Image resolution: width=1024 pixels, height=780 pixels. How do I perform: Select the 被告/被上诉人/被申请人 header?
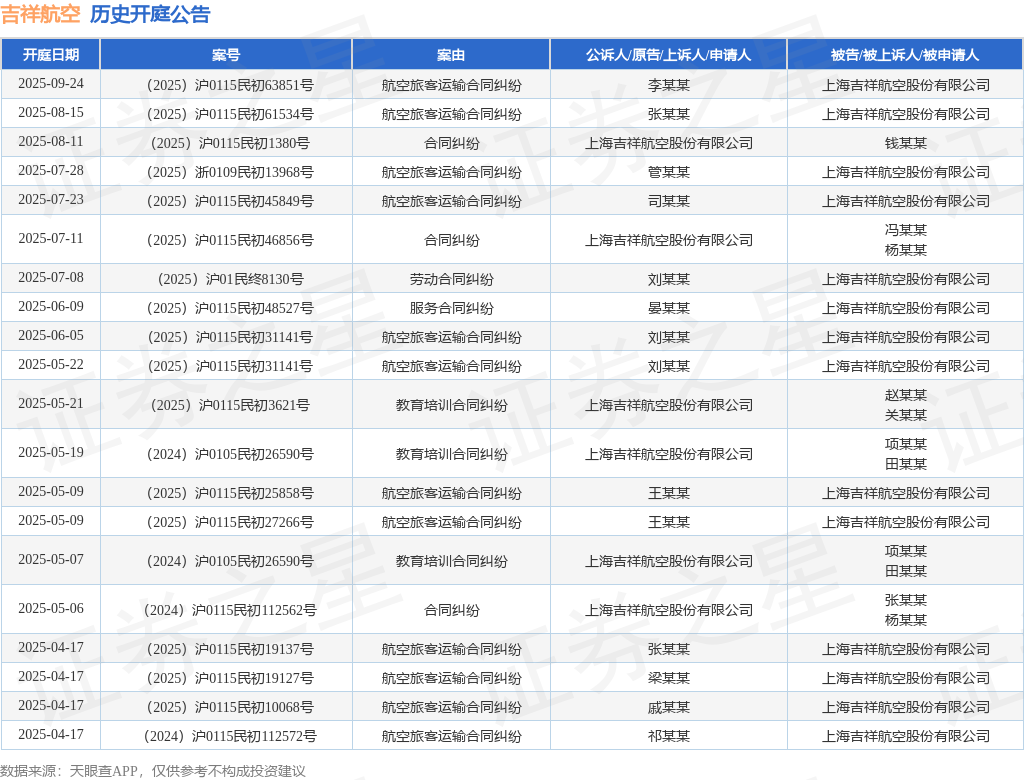(905, 55)
